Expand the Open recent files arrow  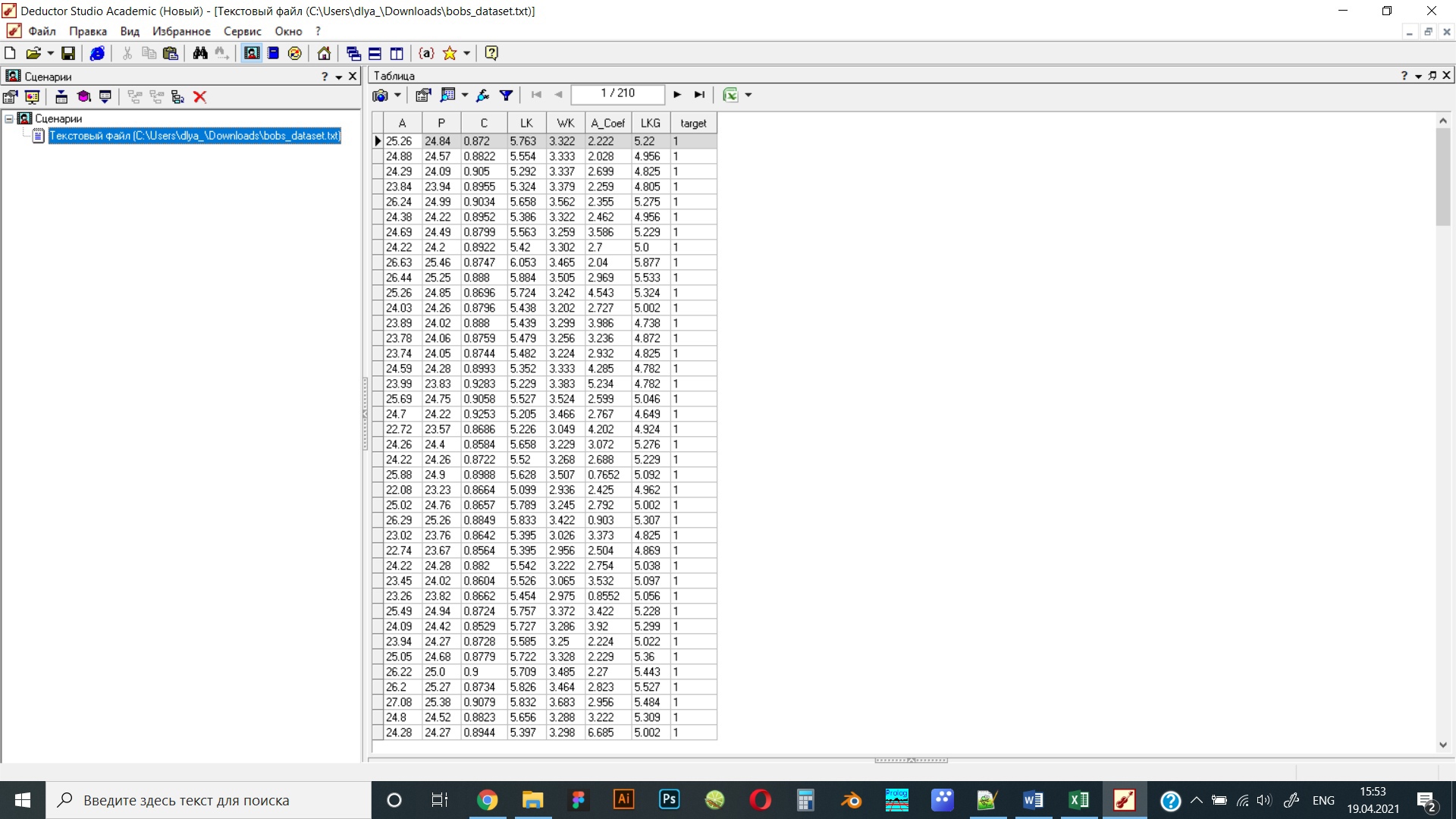50,53
